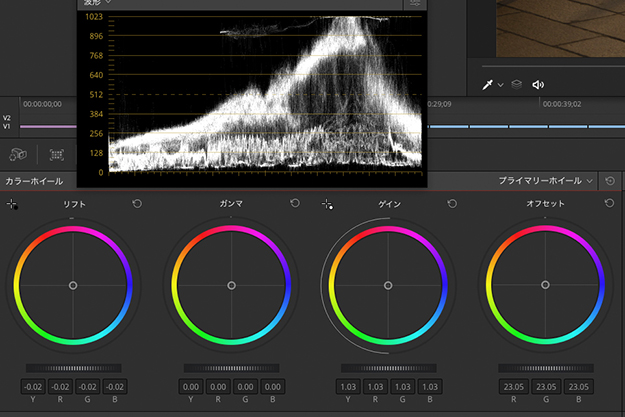Click the Lift master wheel slider
625x417 pixels.
click(73, 368)
